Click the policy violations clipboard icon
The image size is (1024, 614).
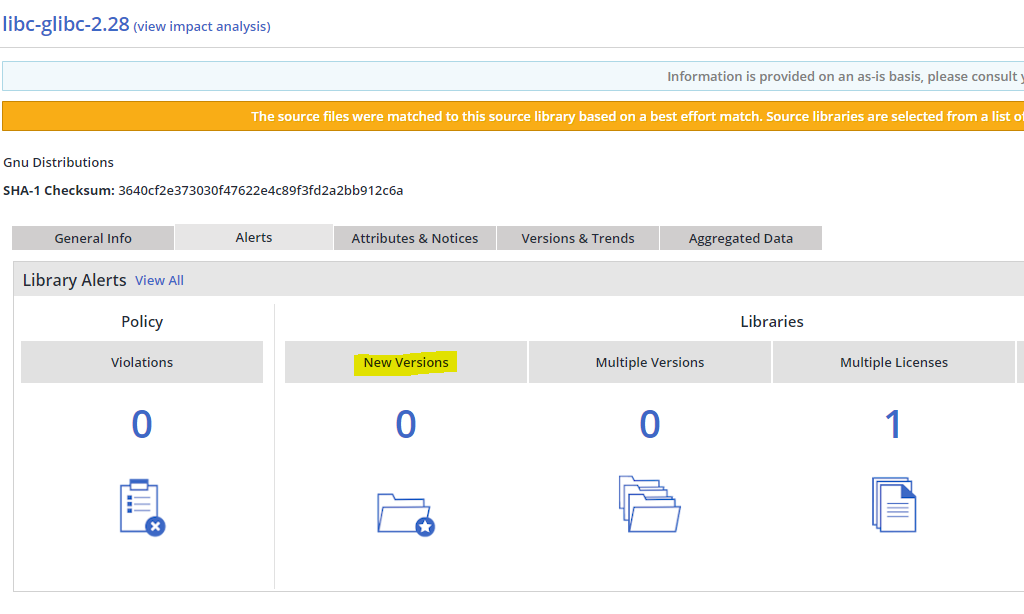pos(141,507)
